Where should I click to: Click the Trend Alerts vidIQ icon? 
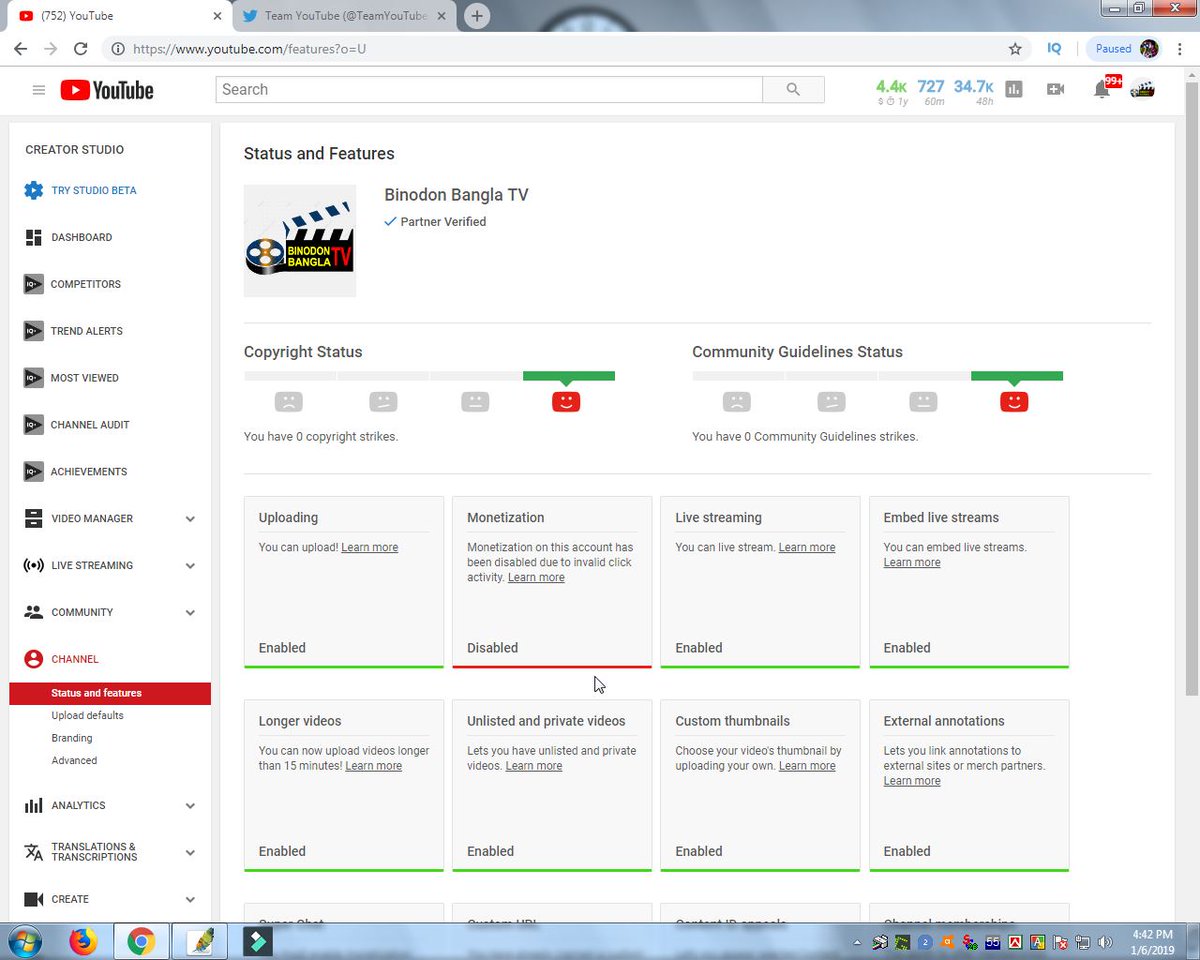pyautogui.click(x=33, y=331)
